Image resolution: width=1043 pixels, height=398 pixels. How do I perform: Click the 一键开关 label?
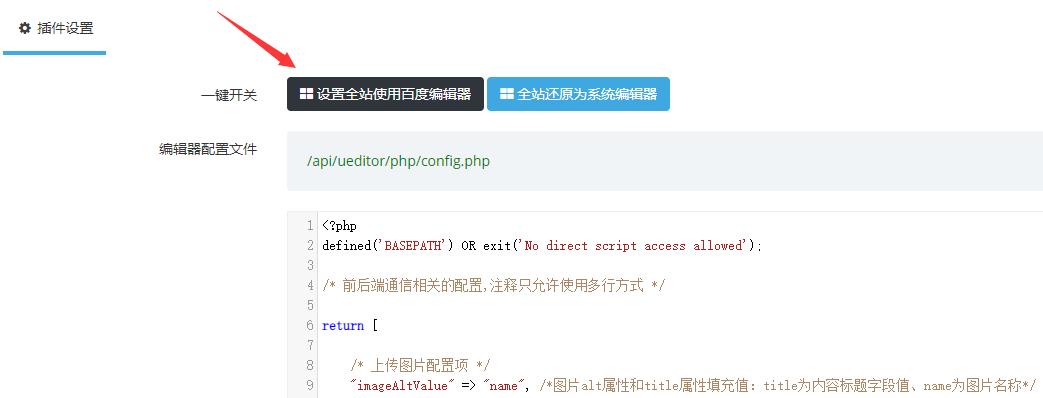(x=229, y=95)
